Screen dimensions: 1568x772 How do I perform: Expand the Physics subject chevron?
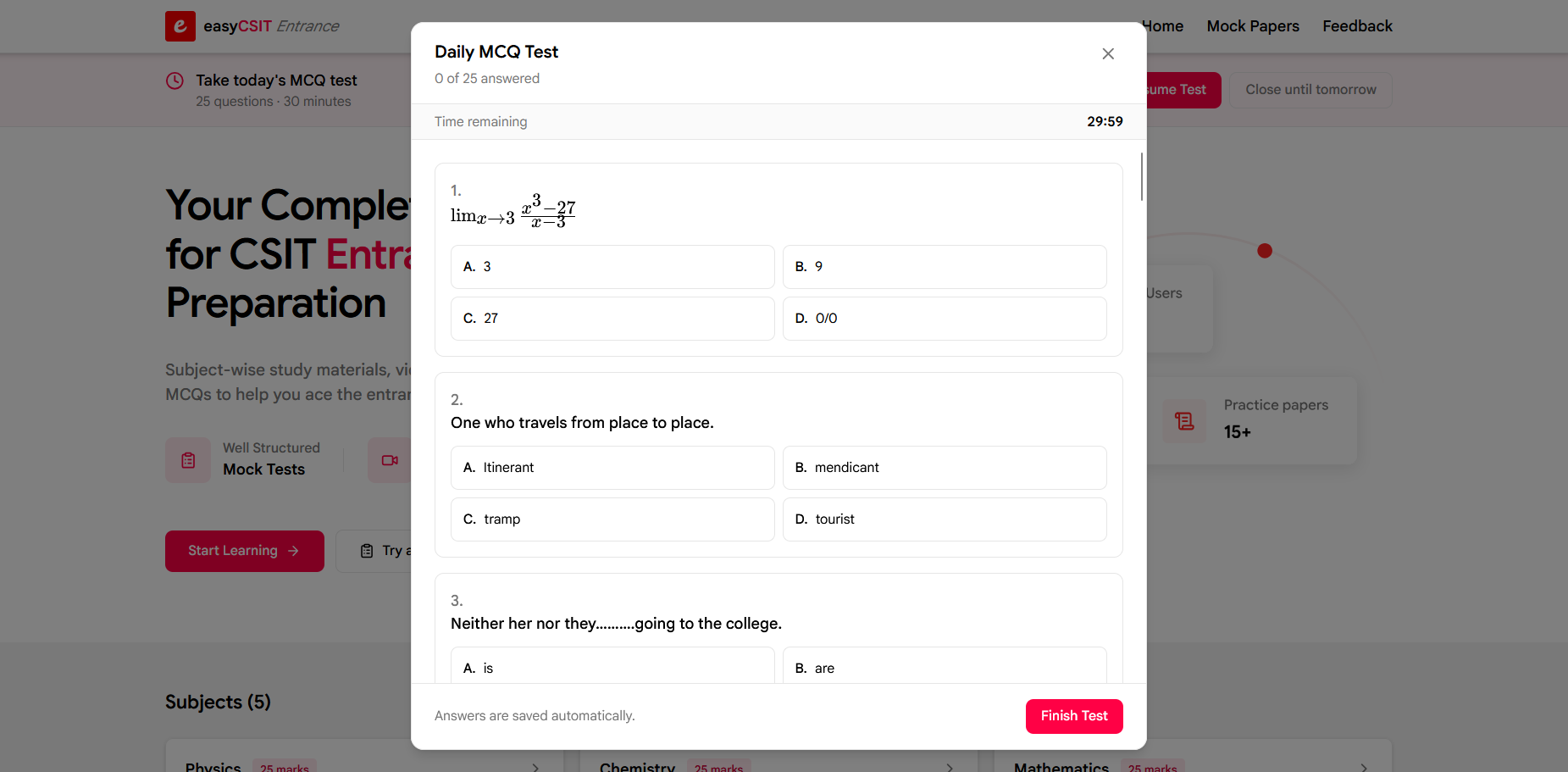pos(535,768)
